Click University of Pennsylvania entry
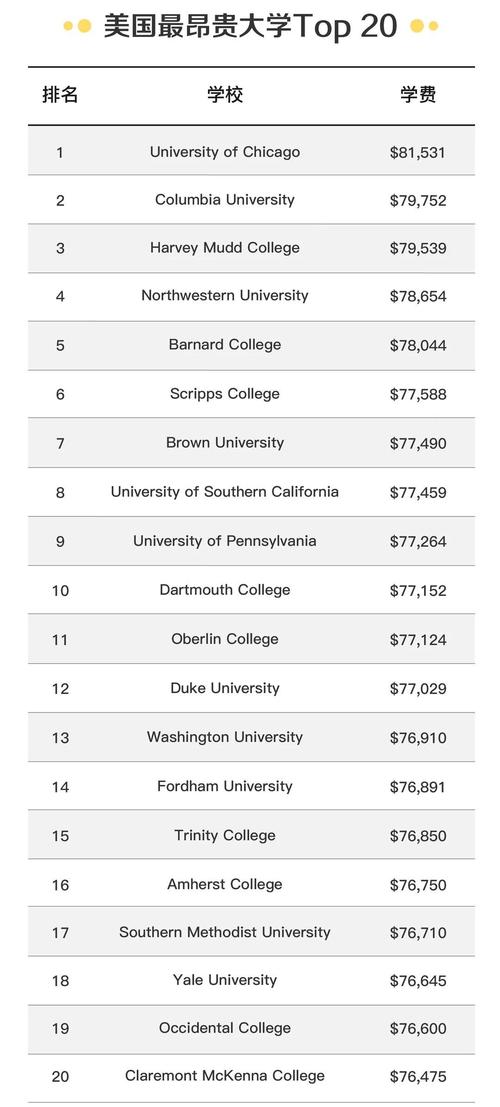 (225, 541)
